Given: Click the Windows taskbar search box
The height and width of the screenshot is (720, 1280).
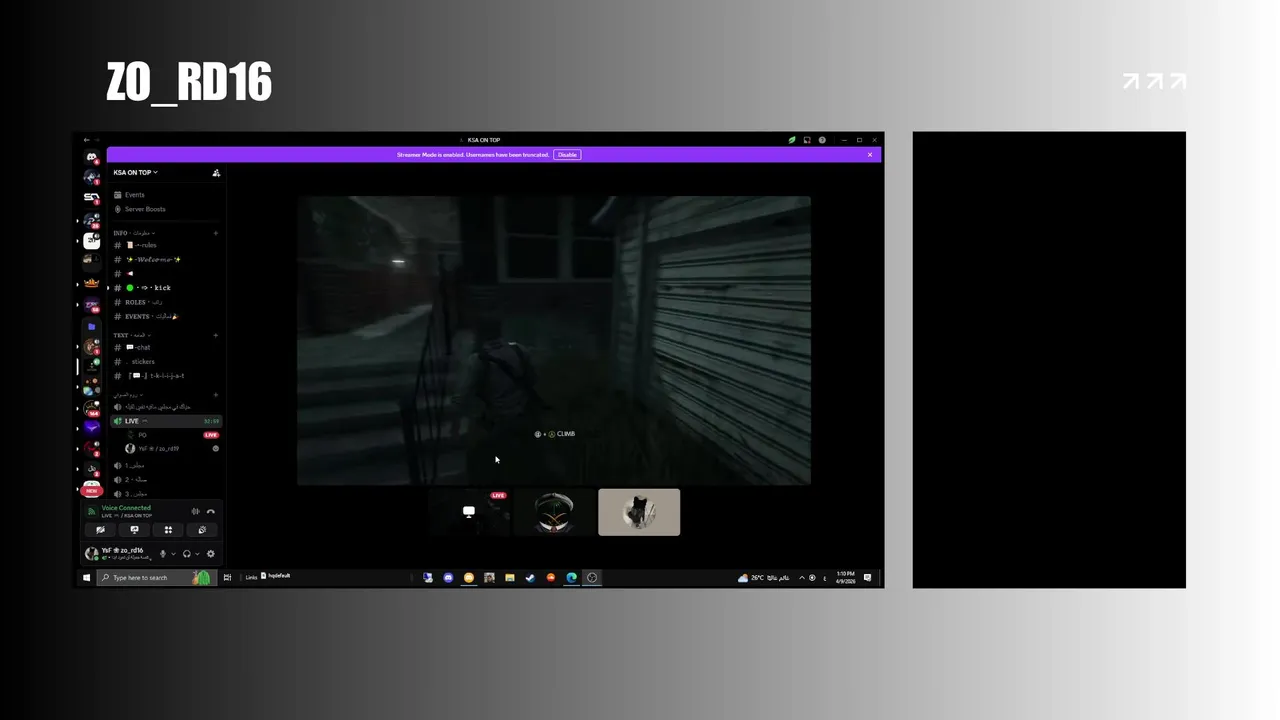Looking at the screenshot, I should point(156,577).
